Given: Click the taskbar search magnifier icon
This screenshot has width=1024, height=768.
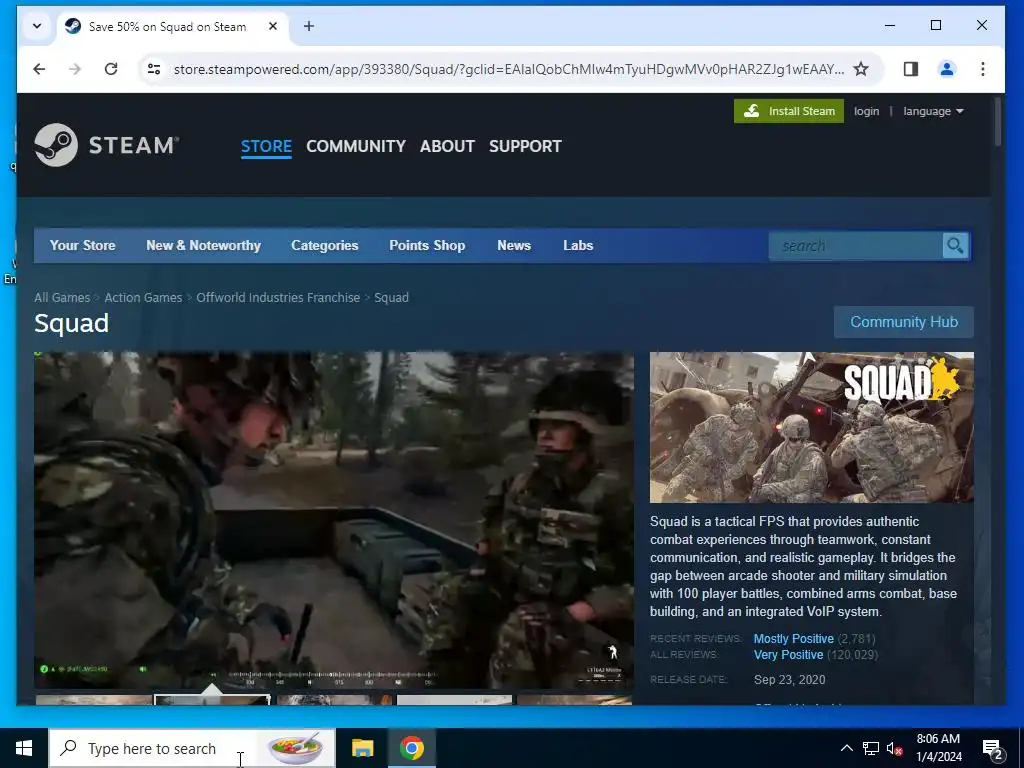Looking at the screenshot, I should pyautogui.click(x=69, y=748).
